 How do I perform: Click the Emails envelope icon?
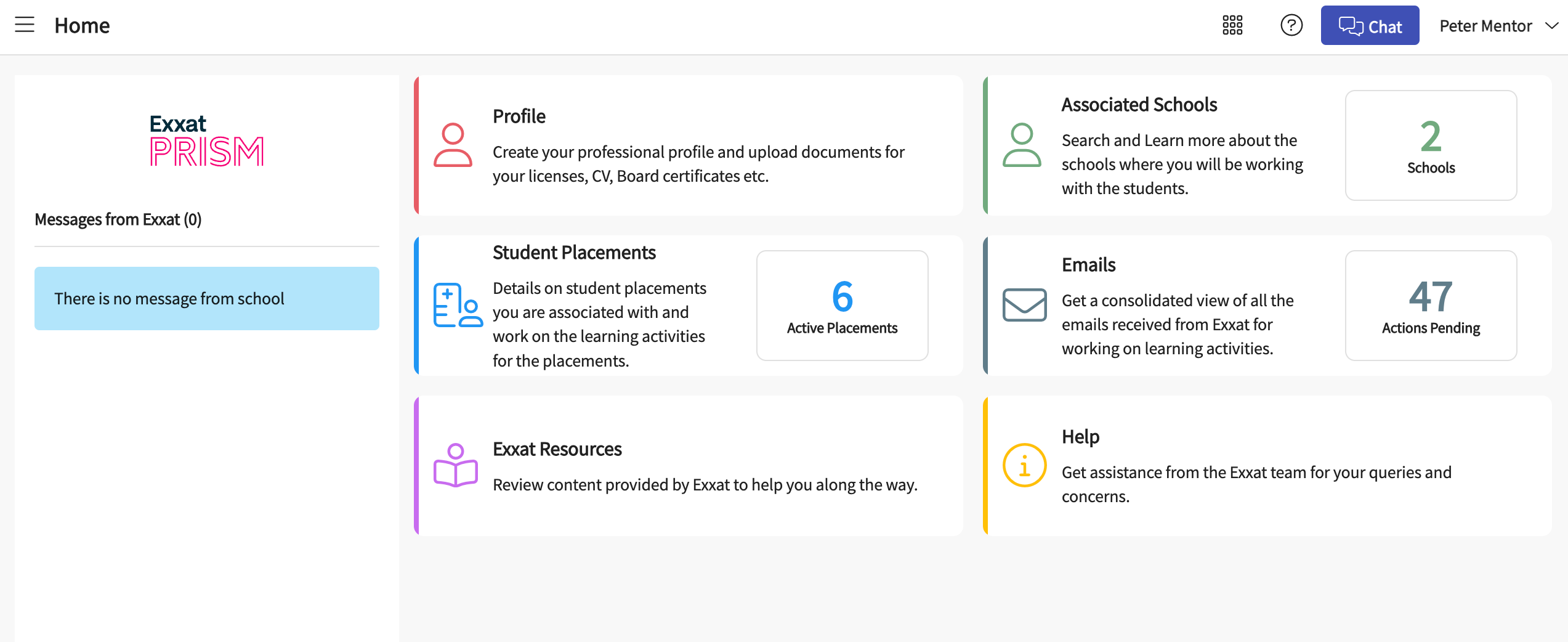point(1024,305)
